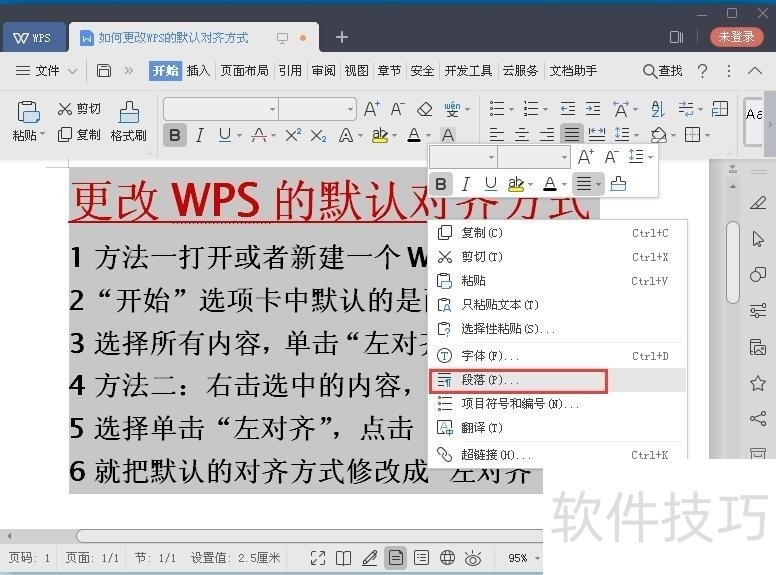Apply subscript formatting
This screenshot has width=776, height=575.
coord(318,135)
